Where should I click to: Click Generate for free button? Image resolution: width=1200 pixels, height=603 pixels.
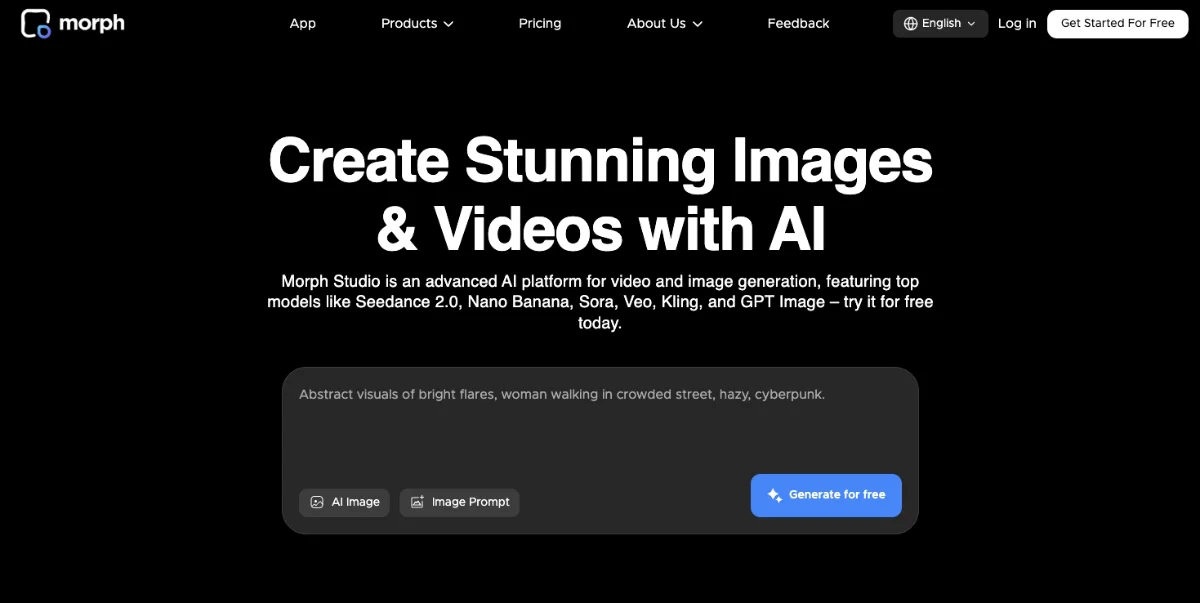[x=826, y=495]
